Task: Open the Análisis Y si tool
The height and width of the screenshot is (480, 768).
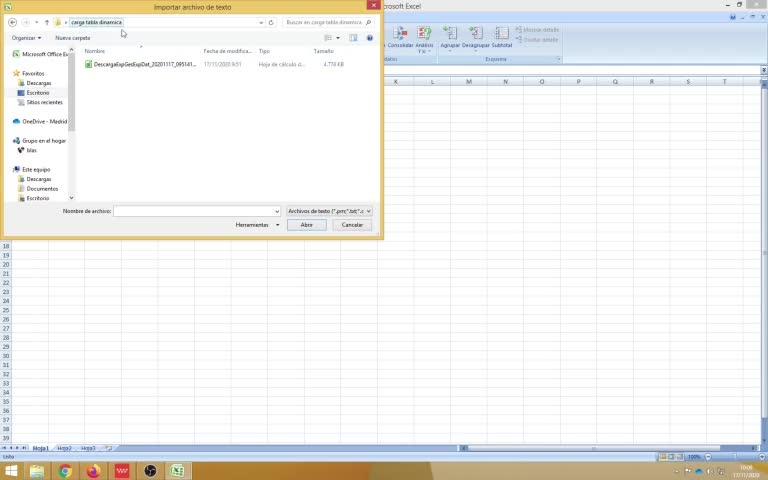Action: coord(424,40)
